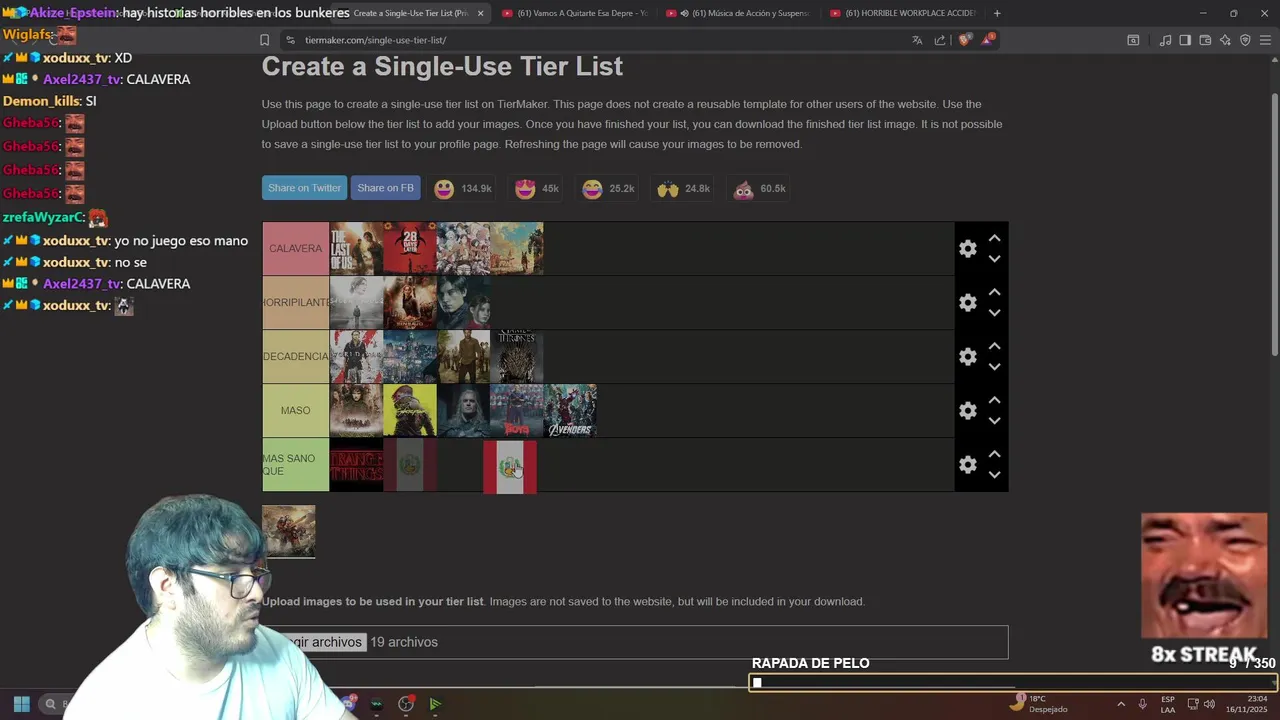This screenshot has height=720, width=1280.
Task: Switch to HORRIBLE WORKPLACE ACCIDENT tab
Action: pos(903,13)
